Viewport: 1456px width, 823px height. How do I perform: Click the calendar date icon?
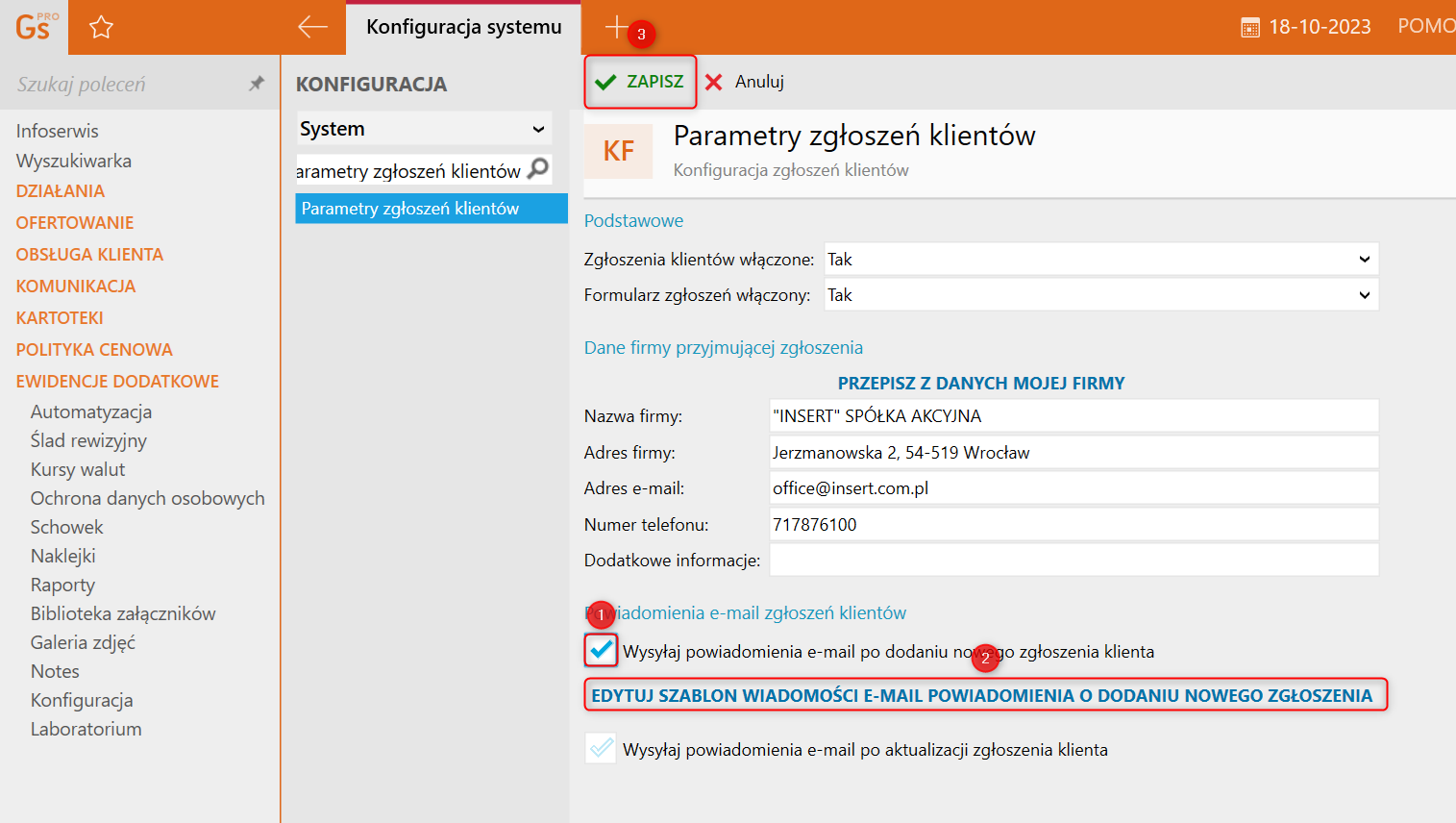1249,28
